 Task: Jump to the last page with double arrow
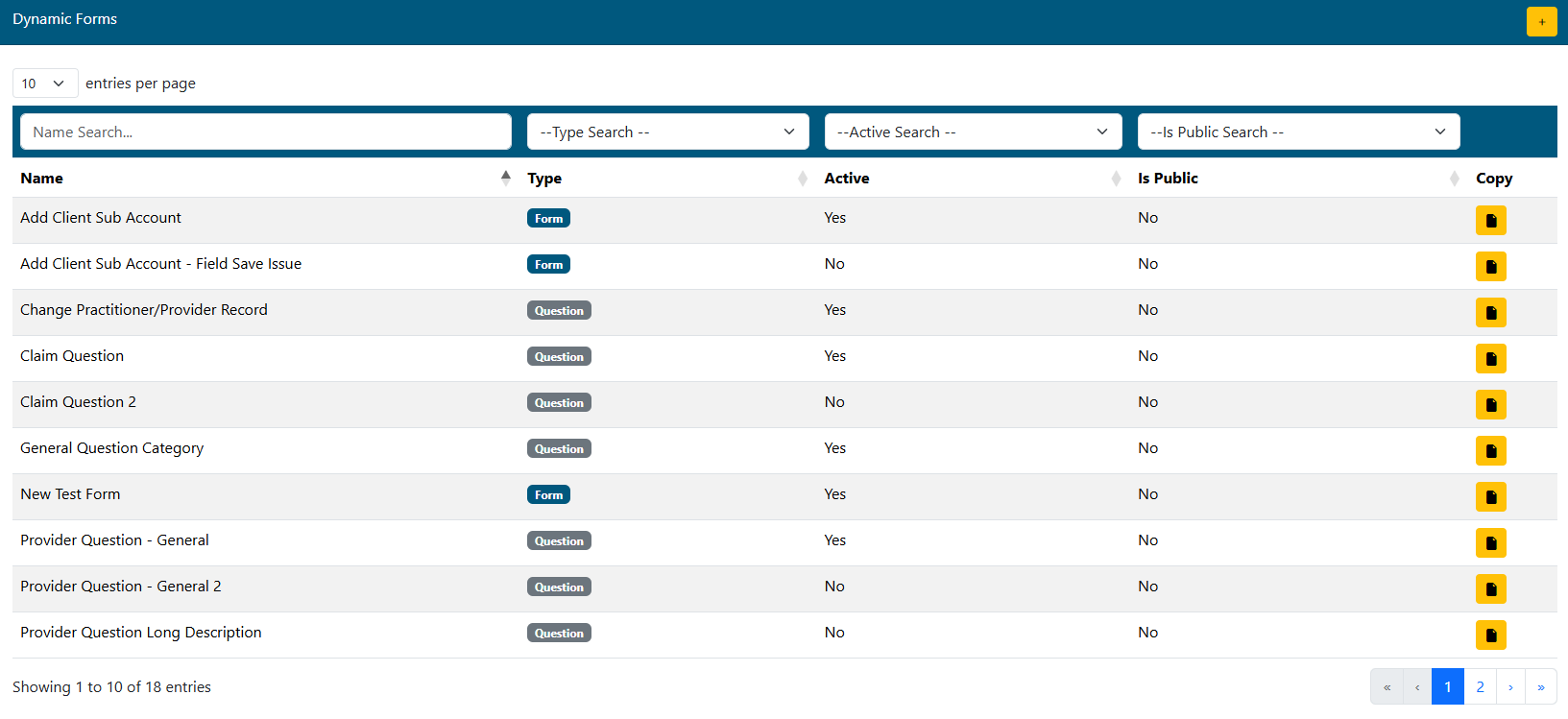click(x=1540, y=687)
